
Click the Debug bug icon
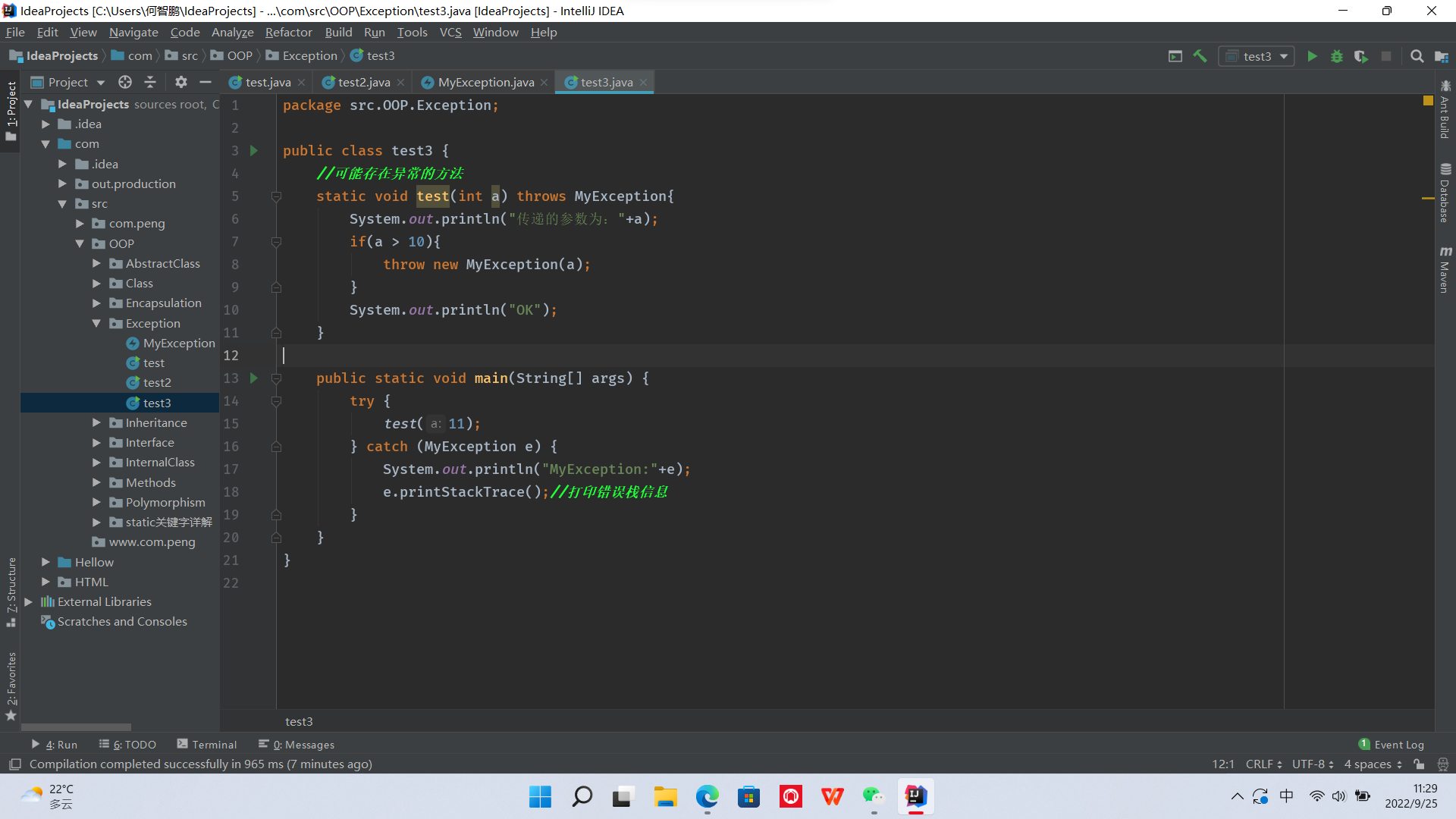1336,56
